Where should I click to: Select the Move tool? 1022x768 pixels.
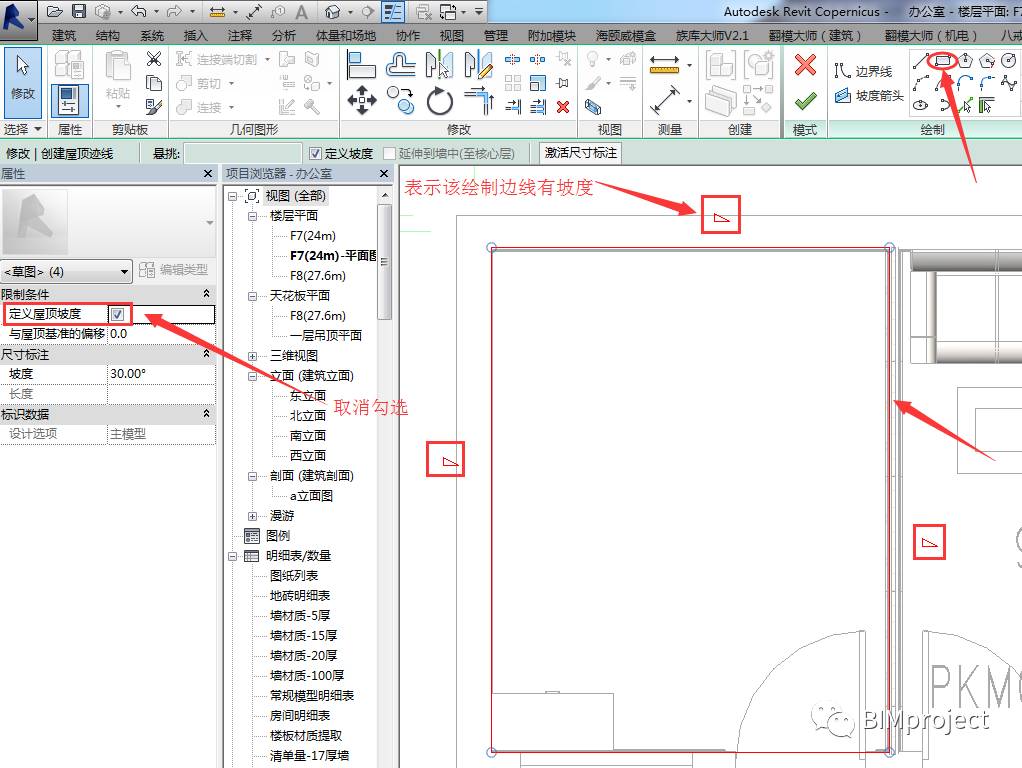tap(362, 101)
